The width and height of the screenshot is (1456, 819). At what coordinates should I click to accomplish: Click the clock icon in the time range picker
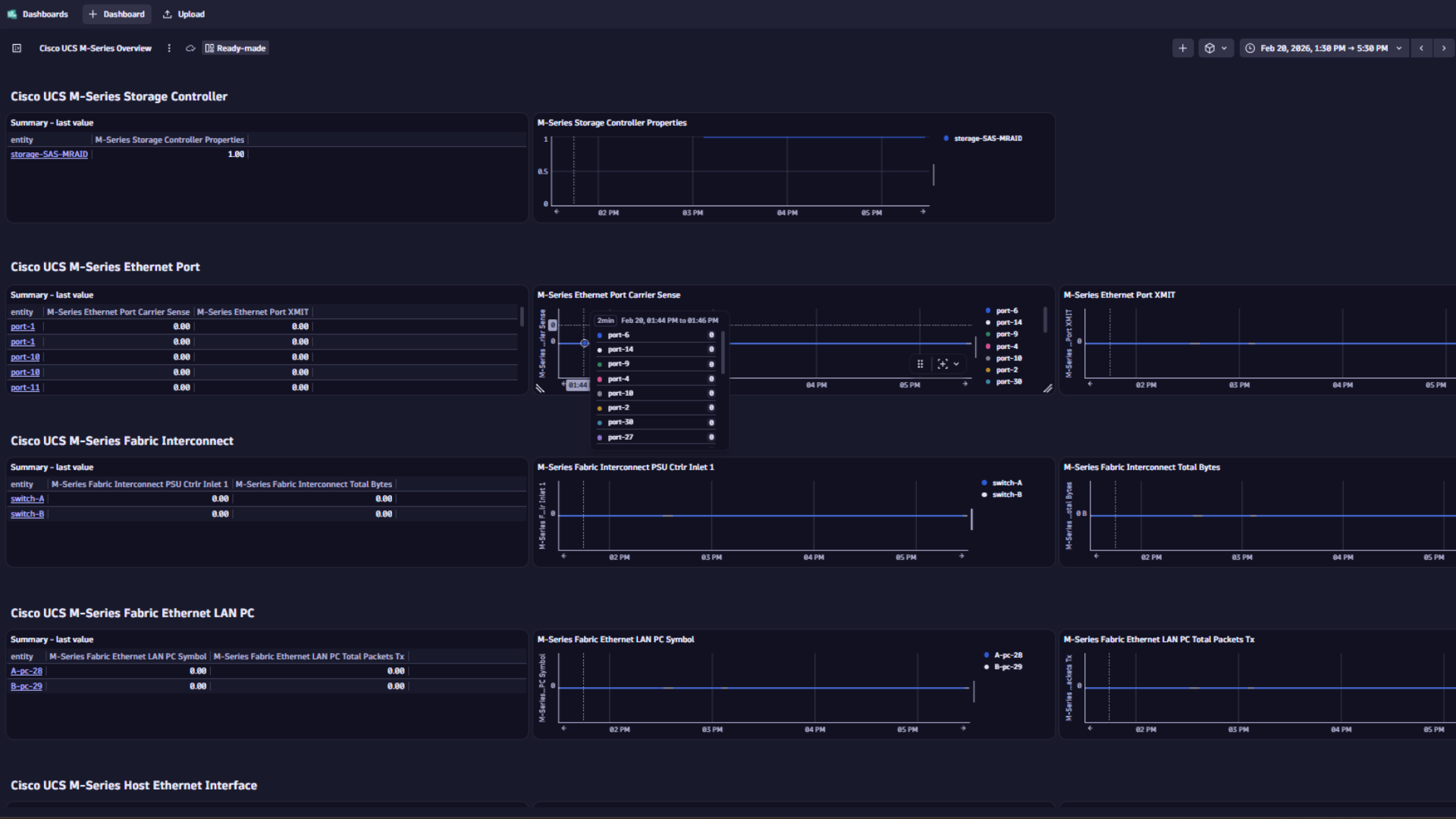click(x=1250, y=48)
